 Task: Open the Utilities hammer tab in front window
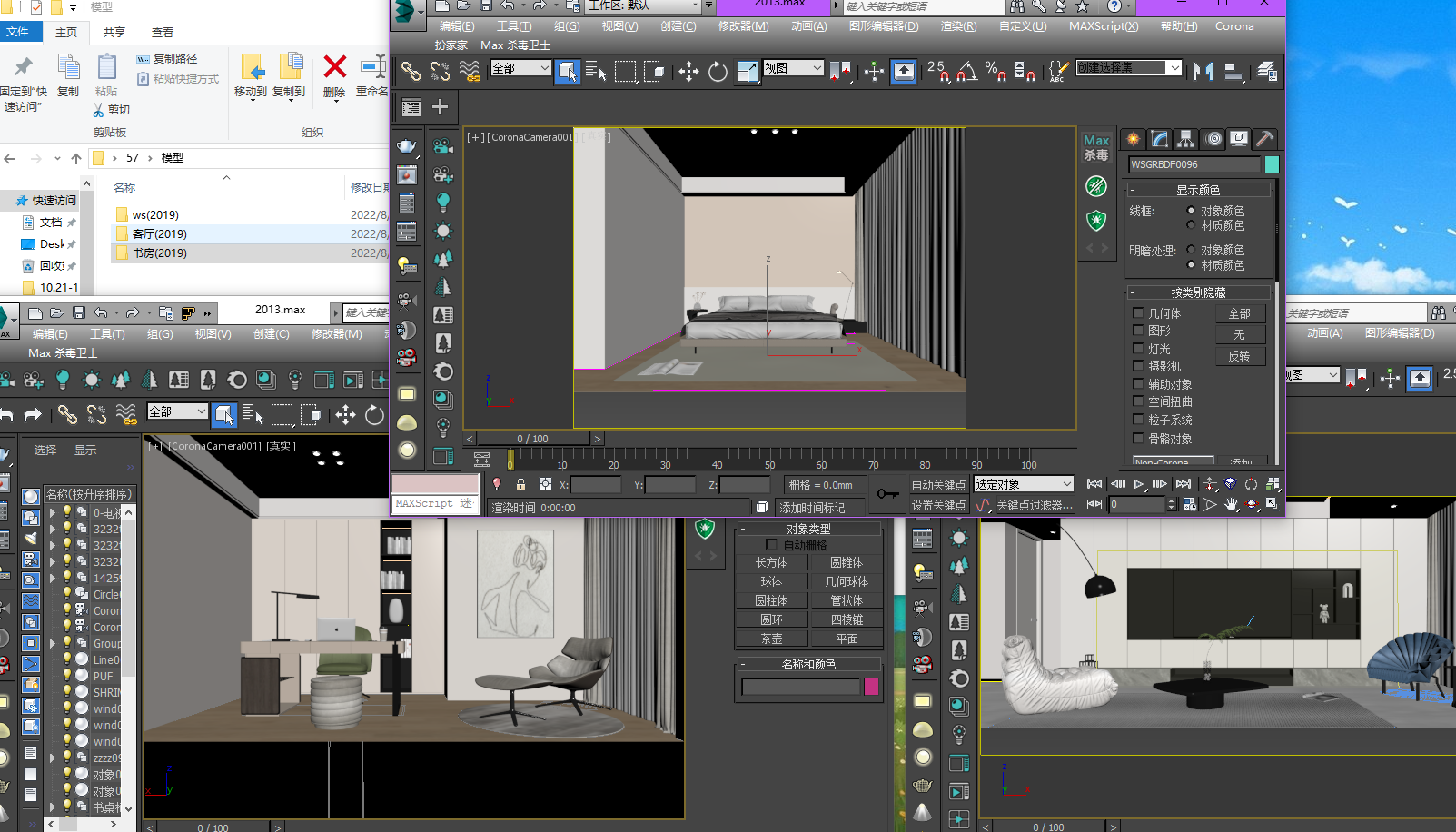click(1264, 139)
